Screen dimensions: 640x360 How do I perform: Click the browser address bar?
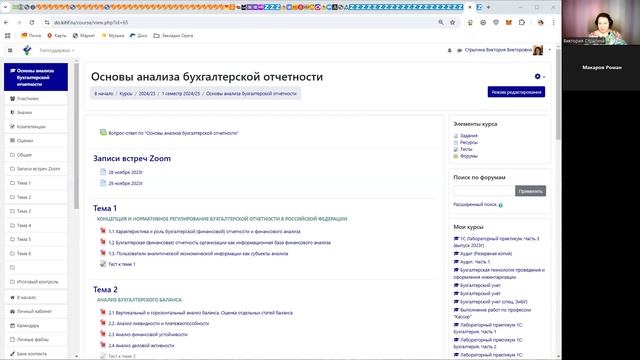pyautogui.click(x=243, y=22)
